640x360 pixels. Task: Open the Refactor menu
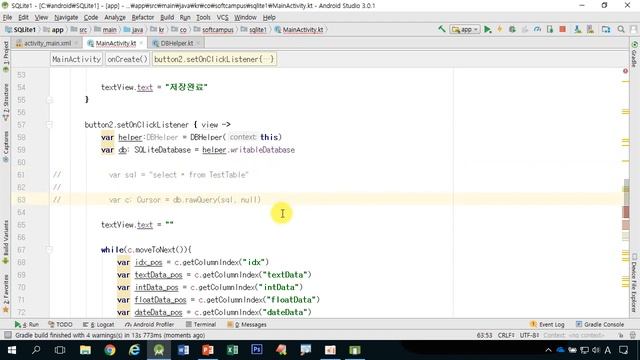tap(142, 17)
